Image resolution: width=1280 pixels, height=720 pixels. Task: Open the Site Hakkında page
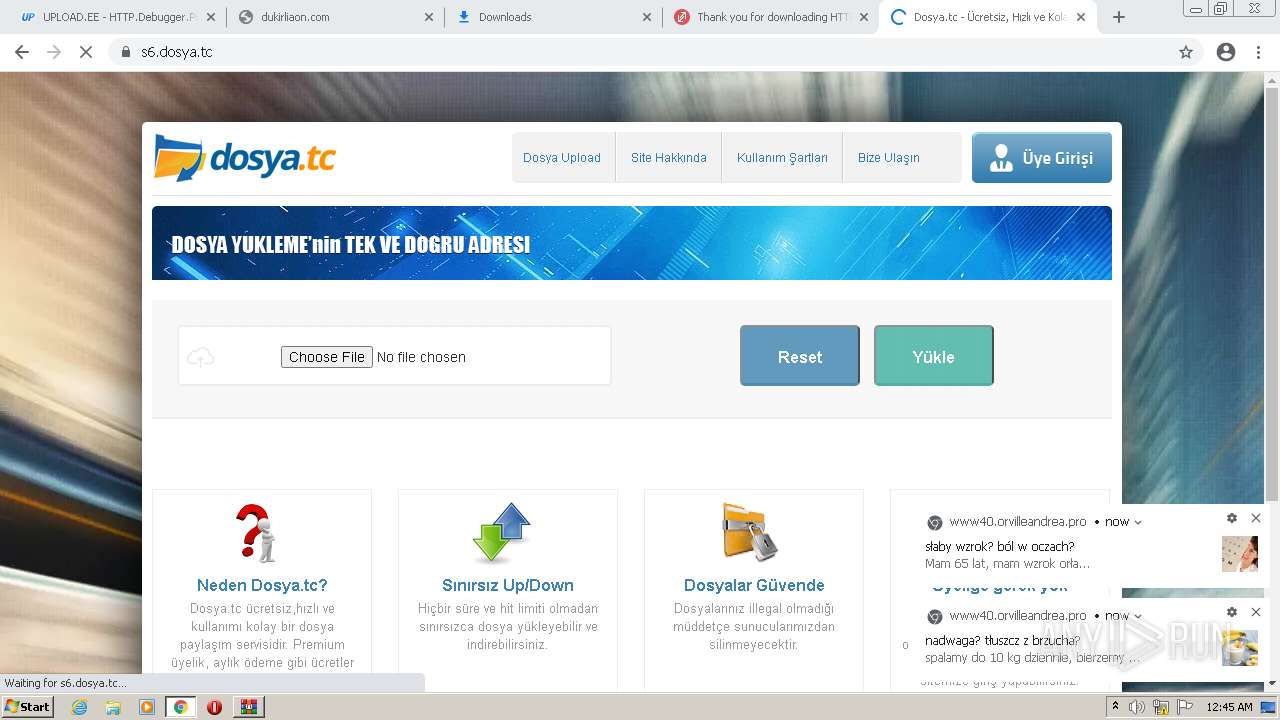[668, 158]
